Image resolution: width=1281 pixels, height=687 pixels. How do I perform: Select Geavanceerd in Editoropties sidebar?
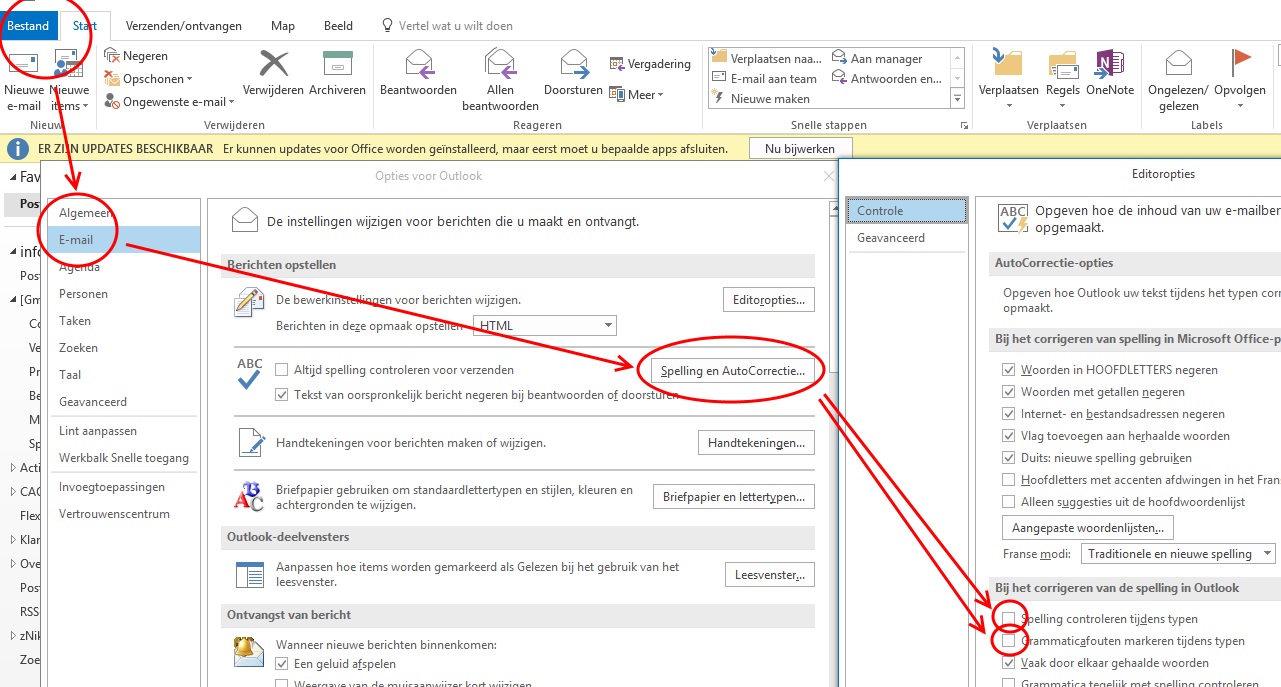tap(908, 238)
